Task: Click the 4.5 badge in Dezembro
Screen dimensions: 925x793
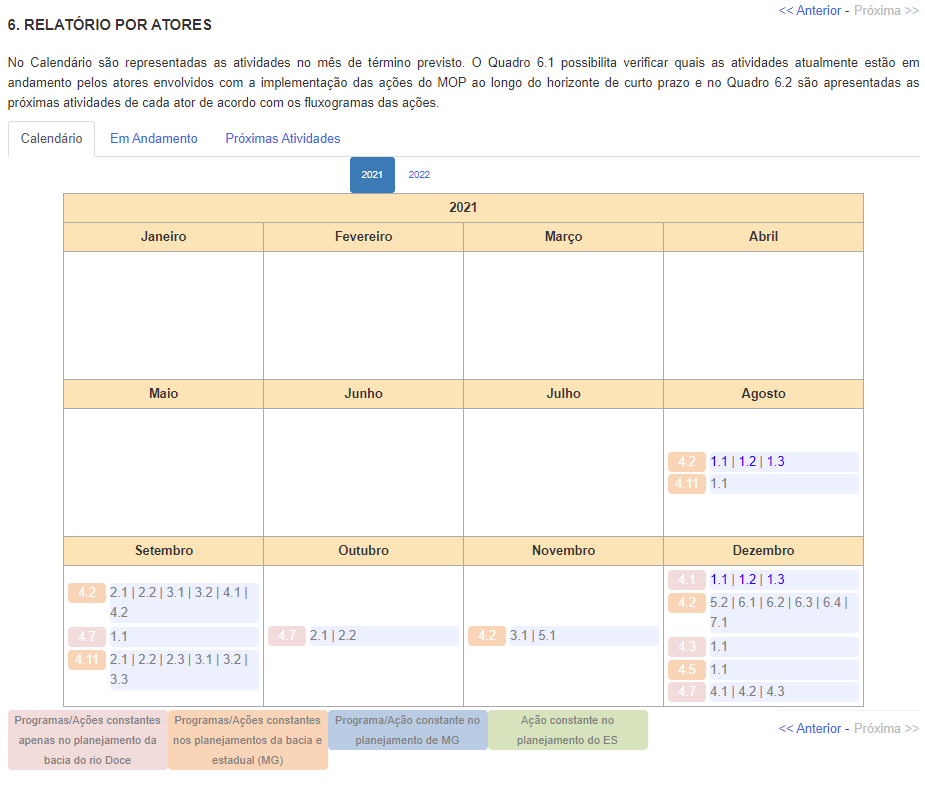Action: pos(687,670)
